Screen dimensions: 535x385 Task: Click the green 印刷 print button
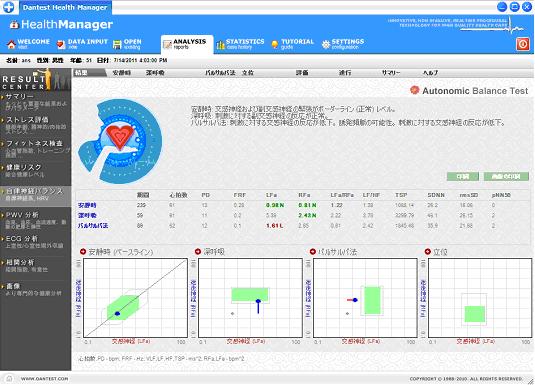463,176
